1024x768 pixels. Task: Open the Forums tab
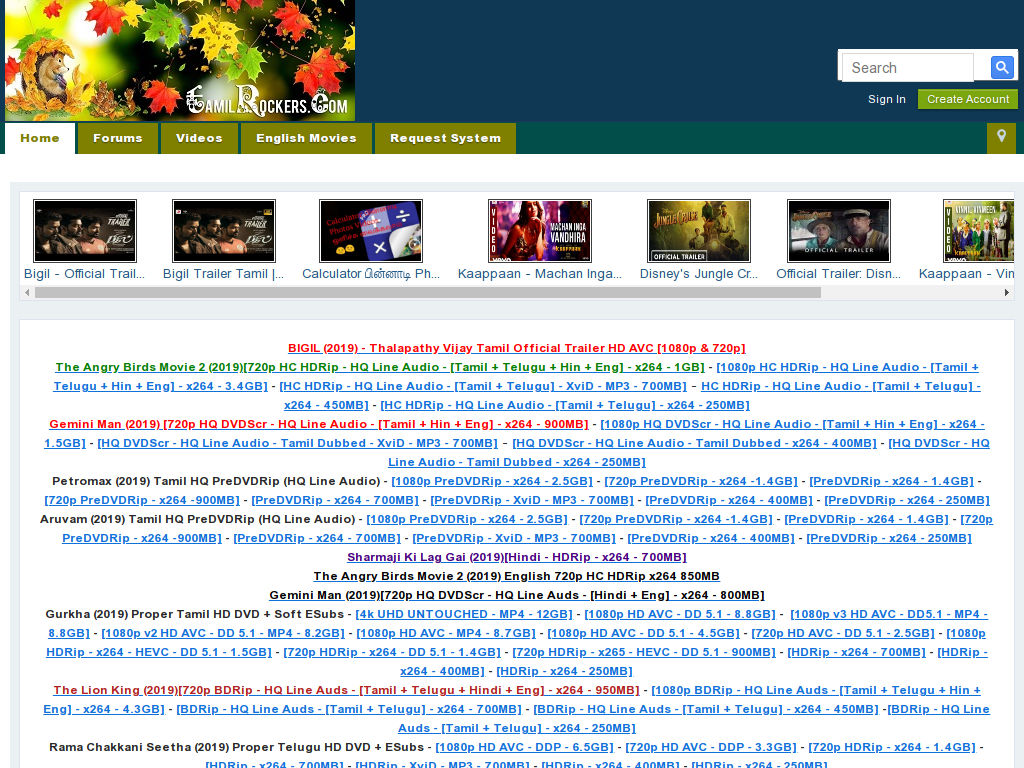click(x=118, y=138)
